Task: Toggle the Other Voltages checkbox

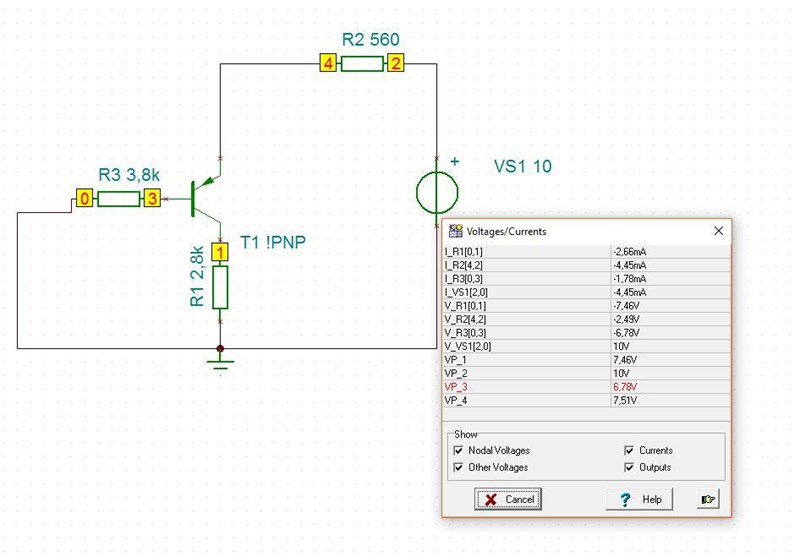Action: click(458, 467)
